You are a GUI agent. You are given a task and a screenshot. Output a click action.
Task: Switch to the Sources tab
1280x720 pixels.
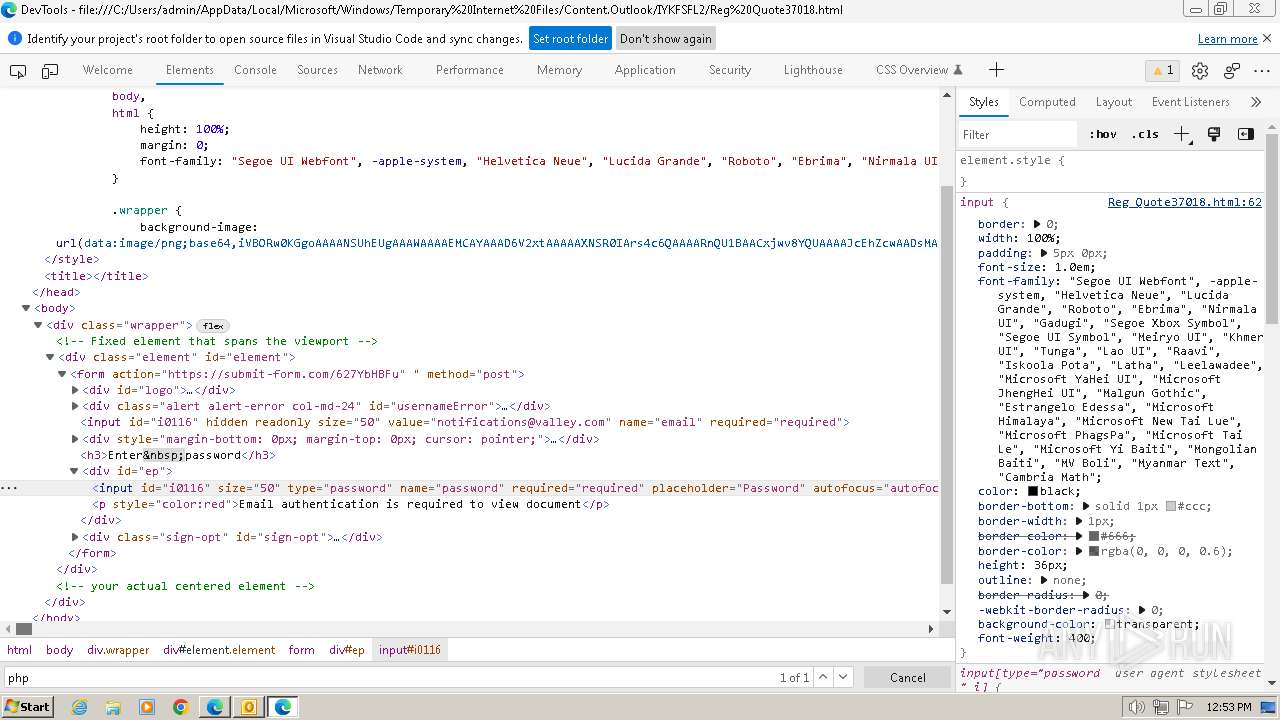tap(317, 70)
